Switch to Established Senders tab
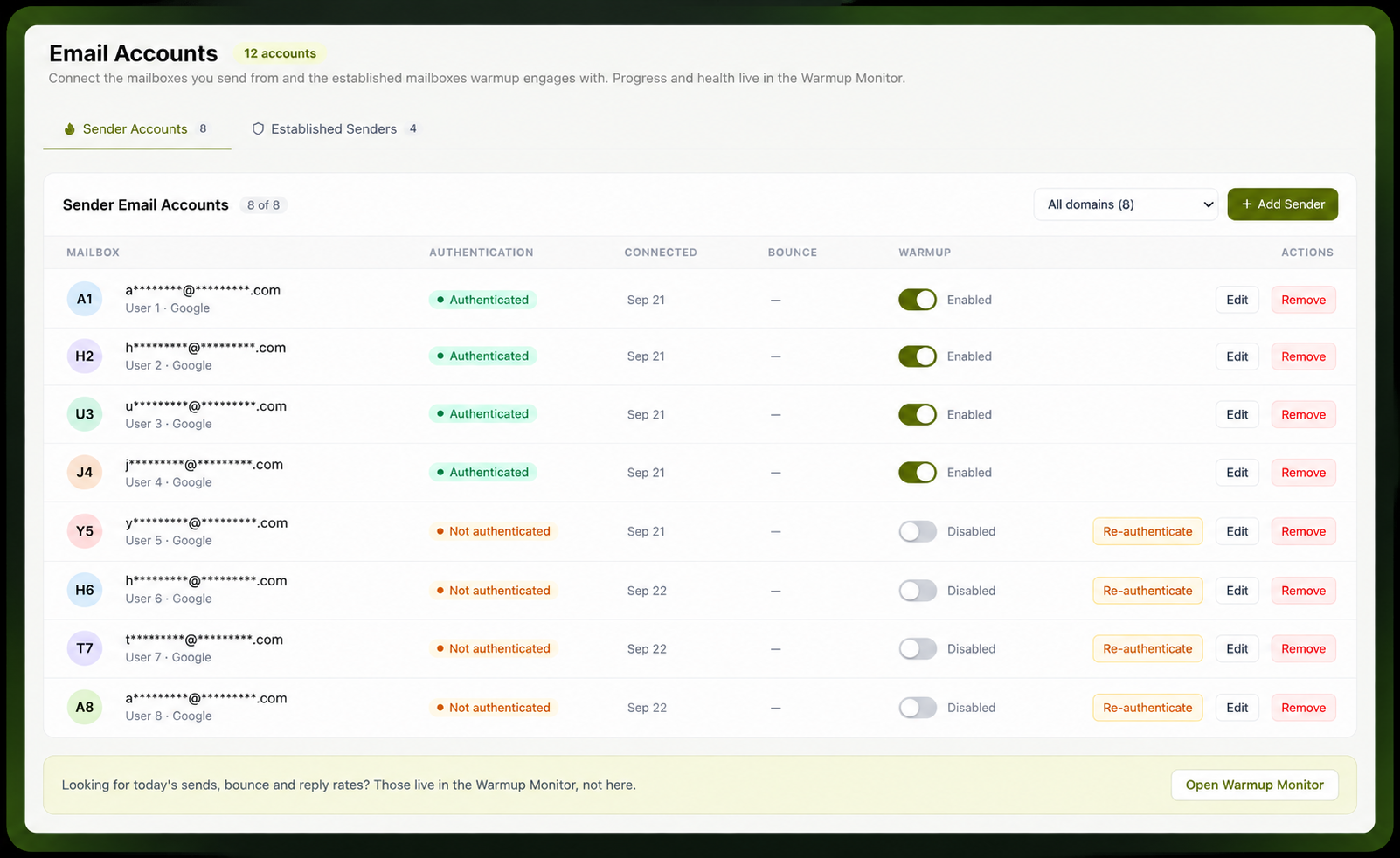Image resolution: width=1400 pixels, height=858 pixels. tap(335, 128)
